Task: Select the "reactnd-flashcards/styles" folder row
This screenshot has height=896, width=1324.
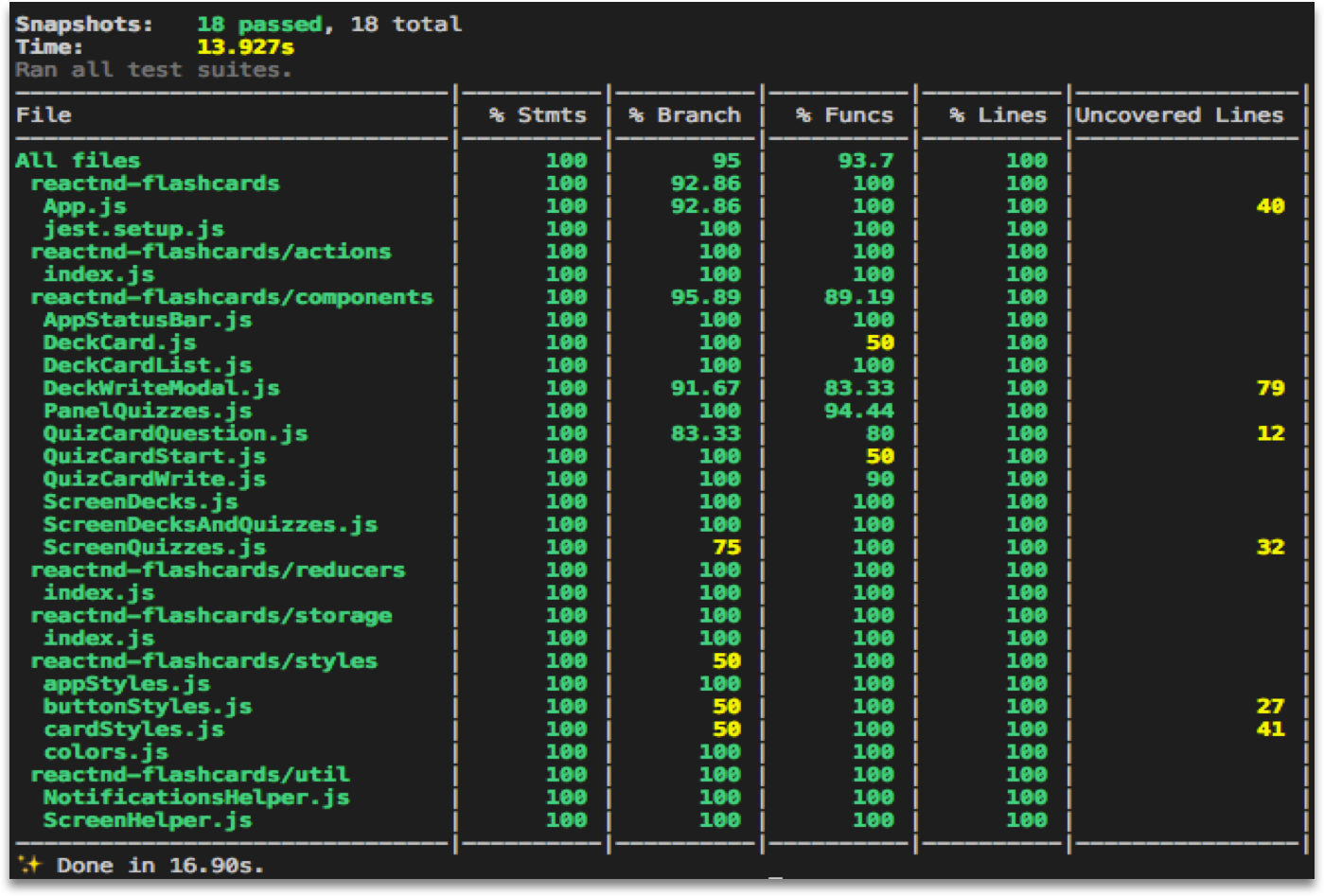Action: click(203, 660)
